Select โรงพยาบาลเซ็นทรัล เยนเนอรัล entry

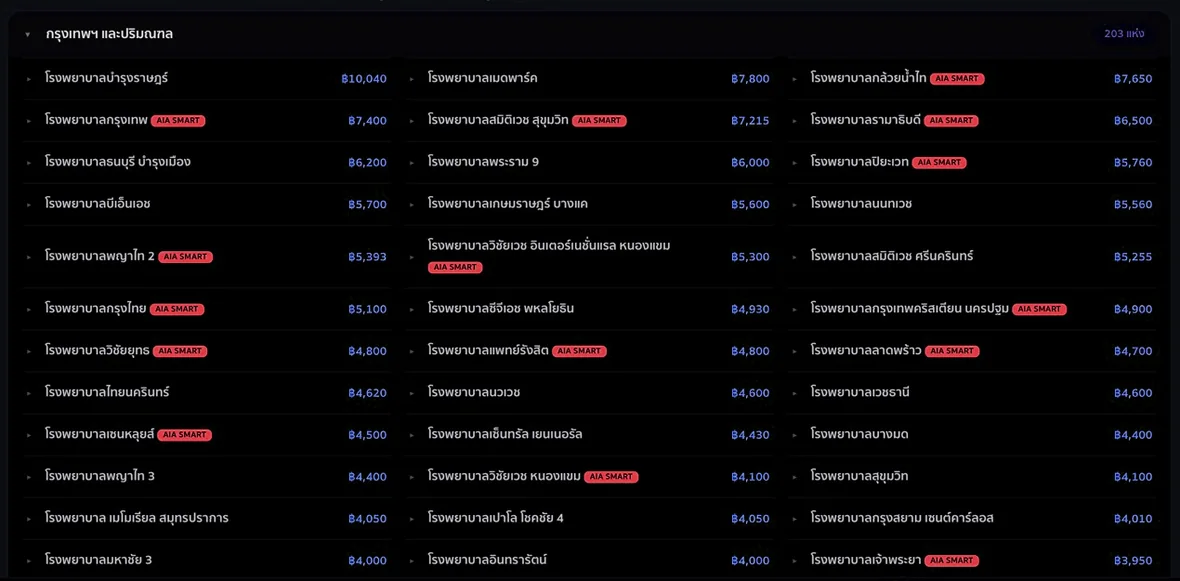coord(505,435)
